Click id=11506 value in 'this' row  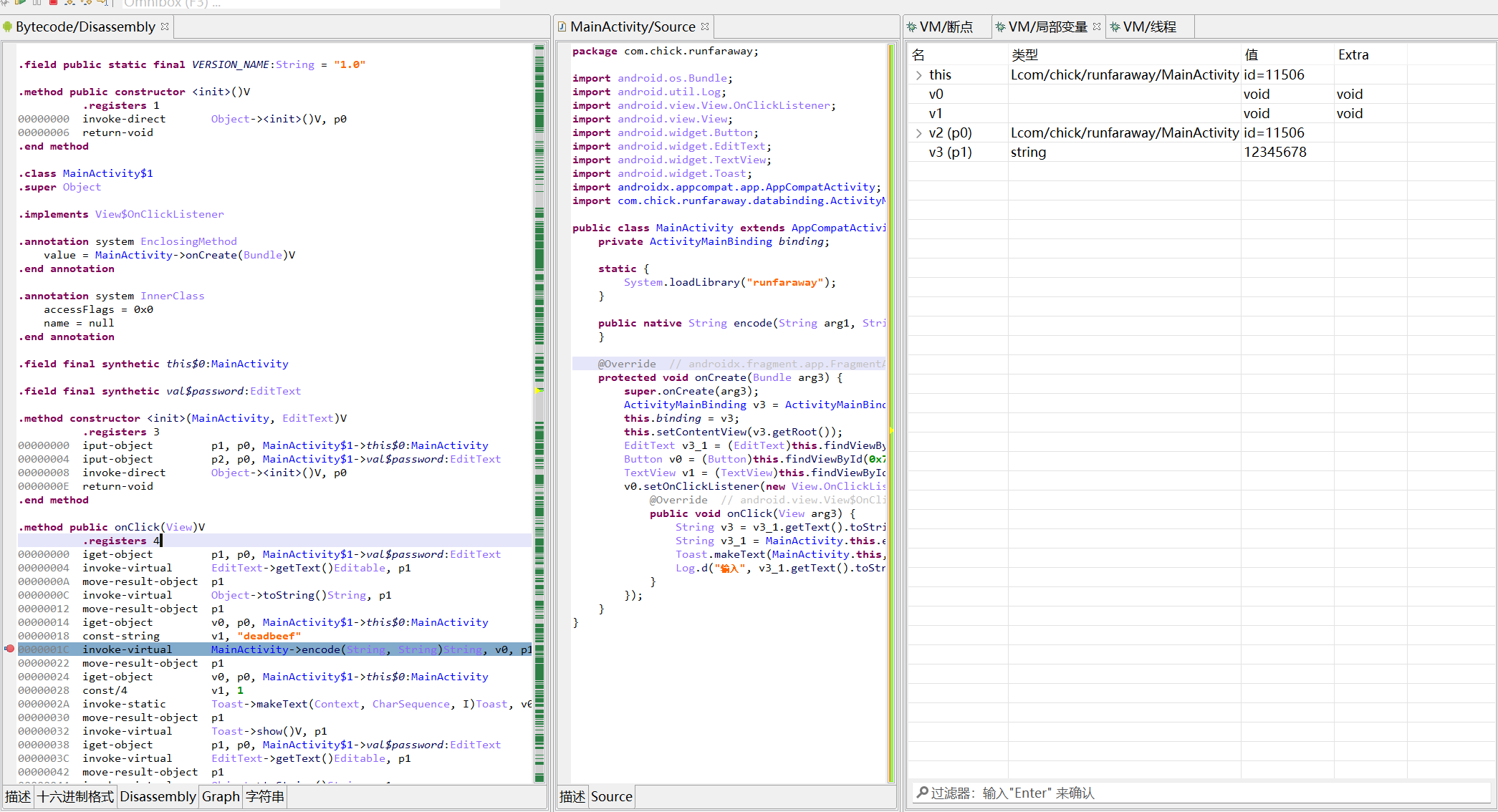pyautogui.click(x=1274, y=74)
